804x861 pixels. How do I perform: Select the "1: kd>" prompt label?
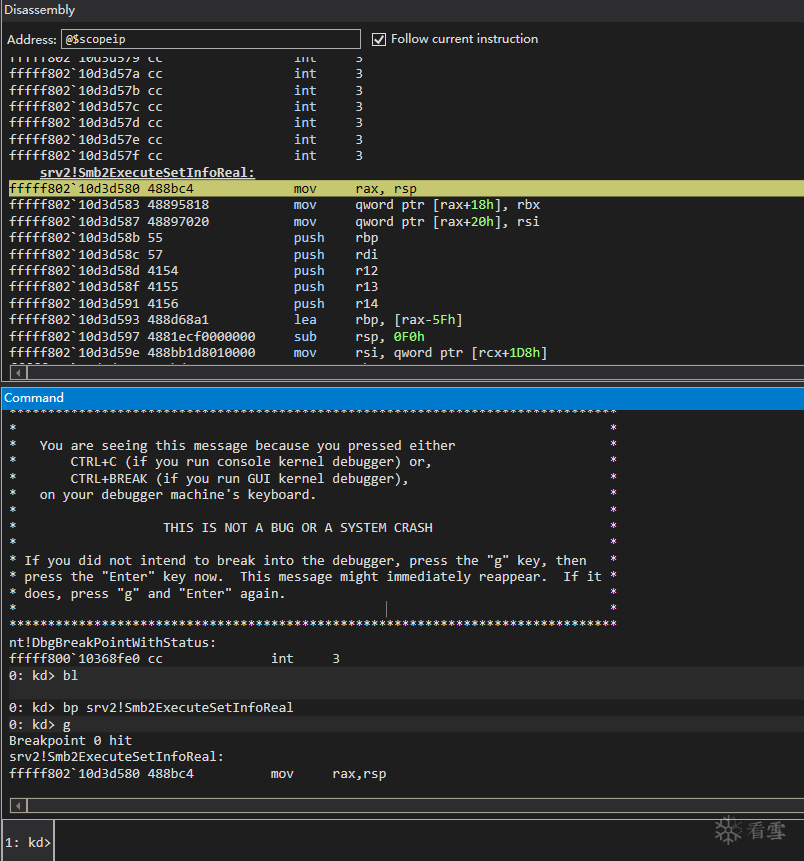[28, 842]
